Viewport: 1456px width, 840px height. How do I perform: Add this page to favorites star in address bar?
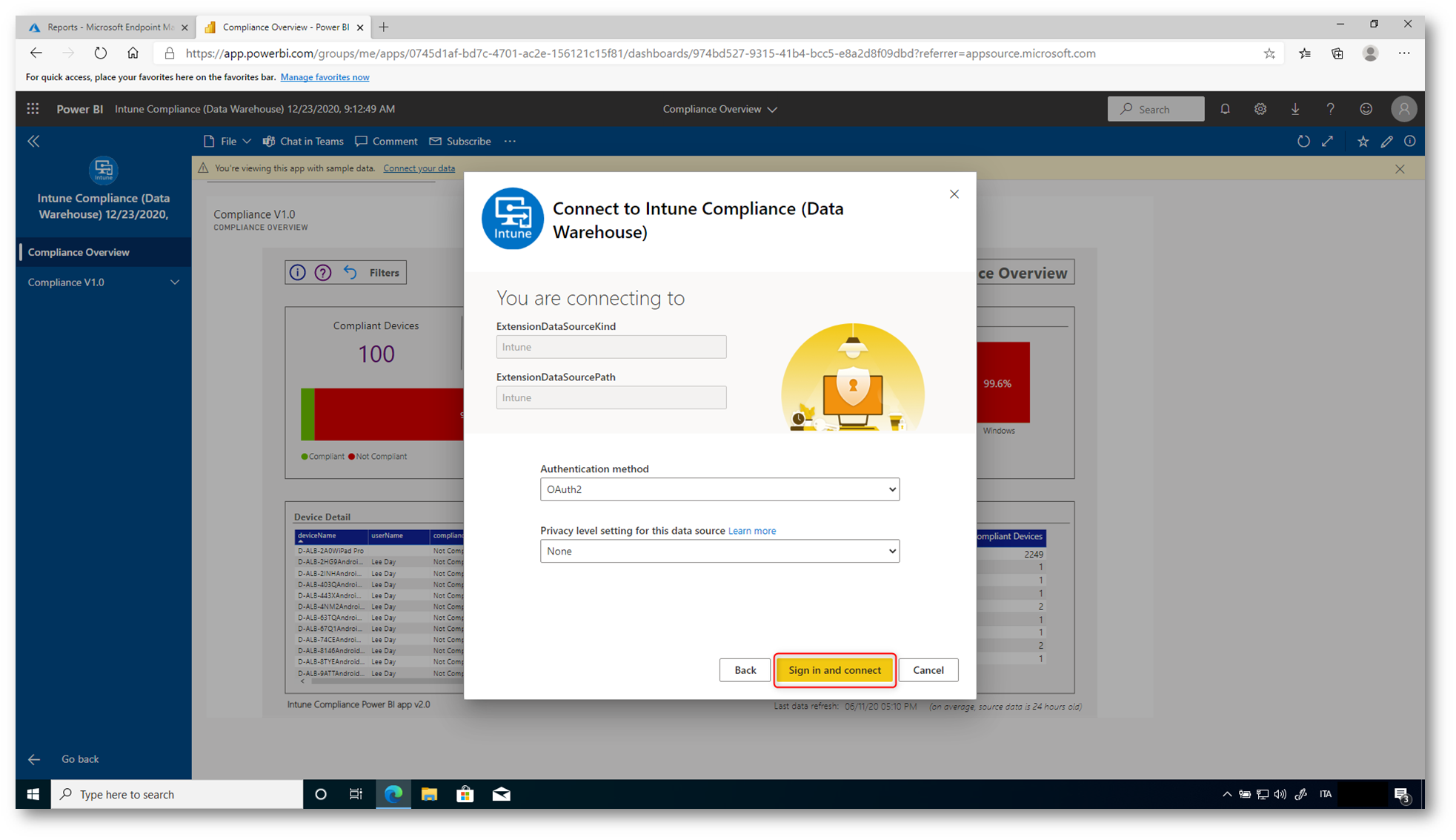(1269, 53)
